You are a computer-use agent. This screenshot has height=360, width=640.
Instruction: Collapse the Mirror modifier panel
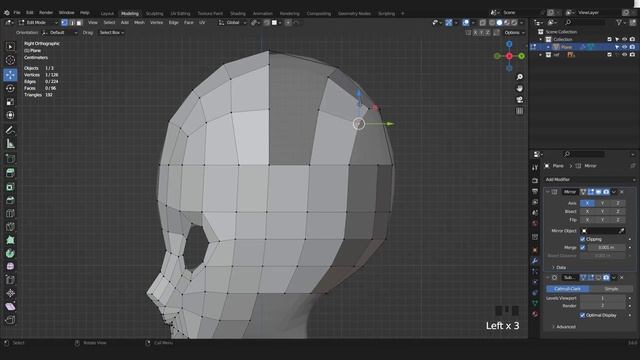pos(548,192)
